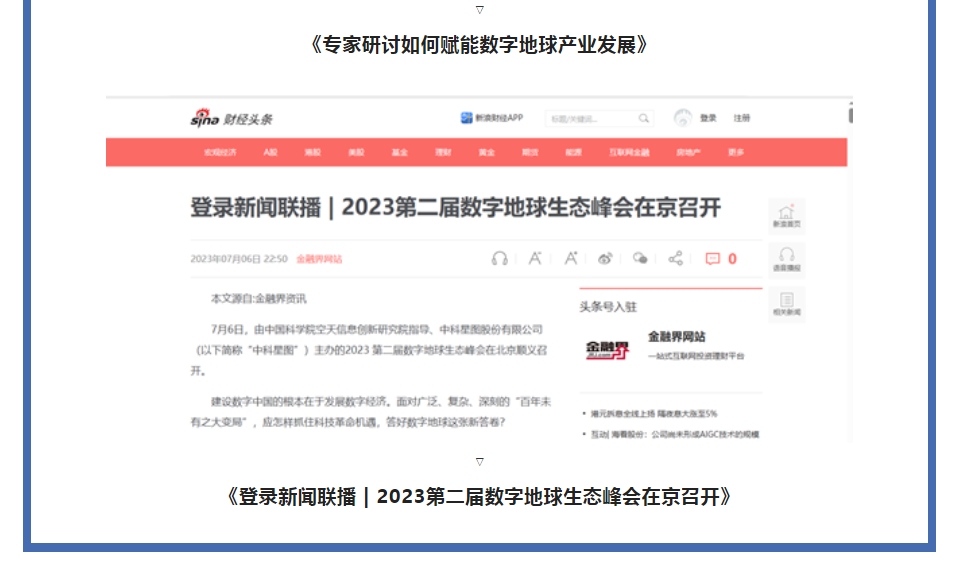Open the 宏观经济 nav tab
Screen dimensions: 957x567
[x=221, y=152]
